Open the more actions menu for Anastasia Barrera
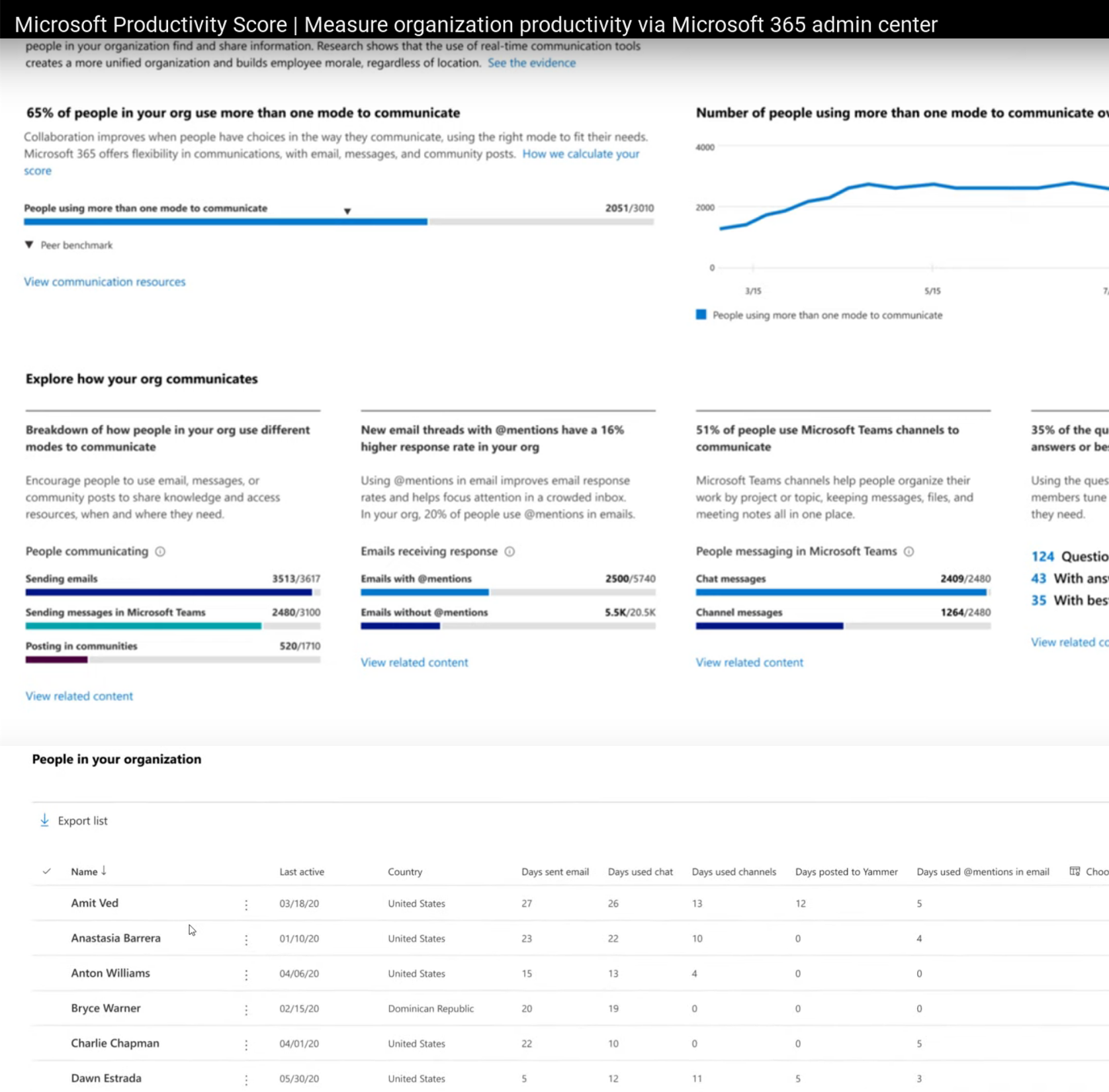 click(246, 940)
